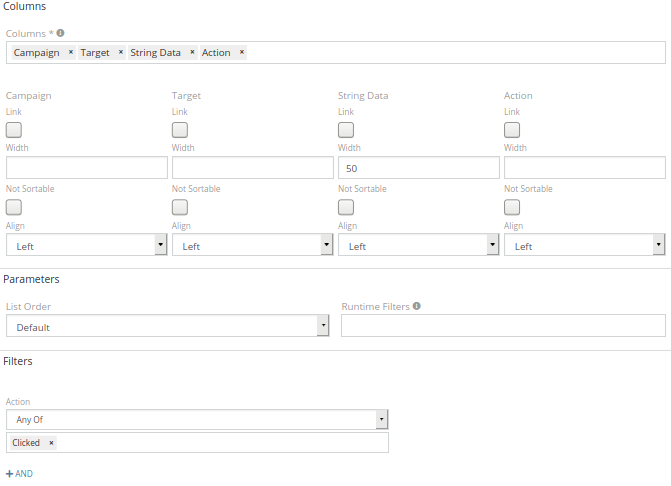Image resolution: width=671 pixels, height=486 pixels.
Task: Remove the Action tag from Columns
Action: click(x=242, y=53)
